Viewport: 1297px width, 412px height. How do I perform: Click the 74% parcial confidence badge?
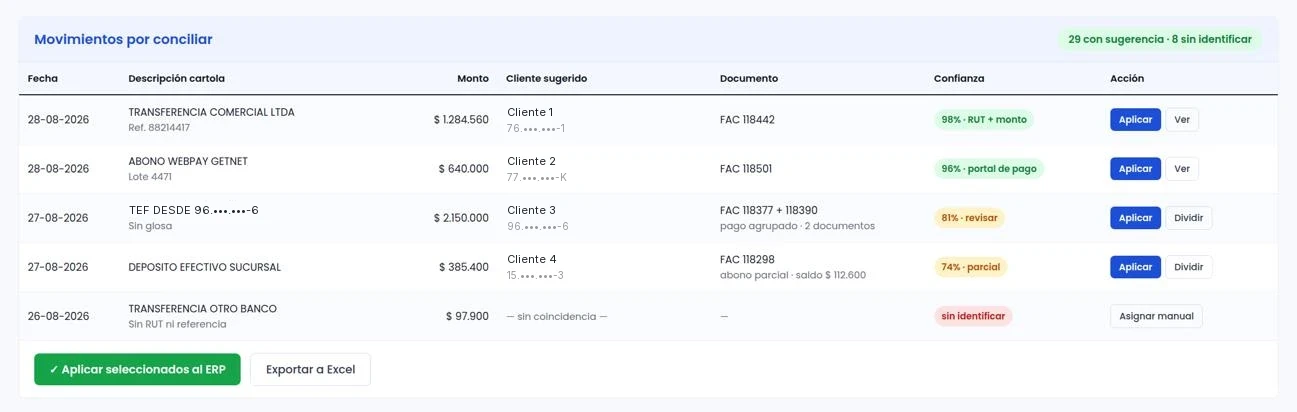970,267
